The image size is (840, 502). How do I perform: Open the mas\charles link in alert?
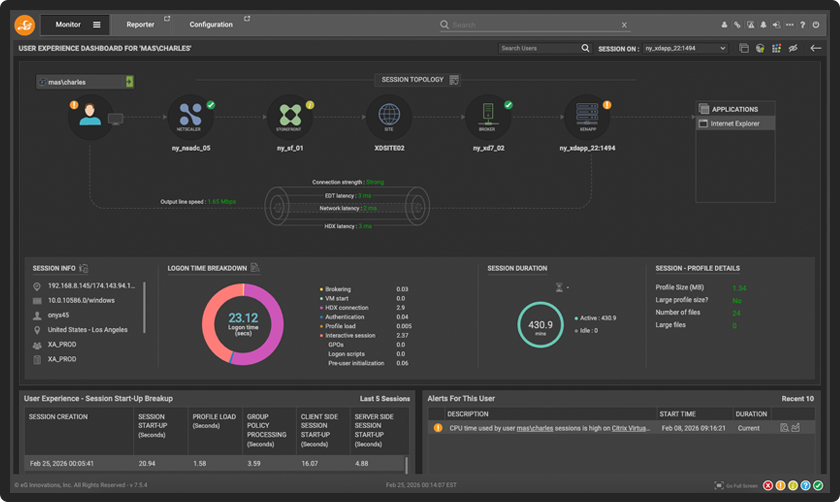(535, 428)
